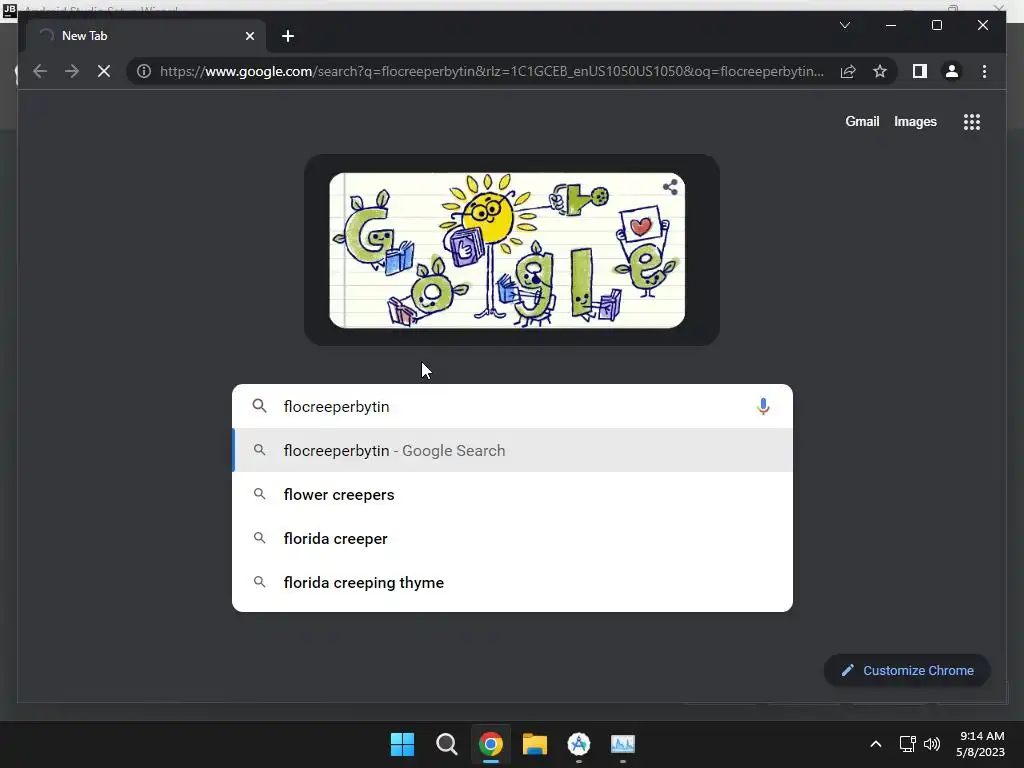Share the Google Doodle
This screenshot has height=768, width=1024.
670,187
